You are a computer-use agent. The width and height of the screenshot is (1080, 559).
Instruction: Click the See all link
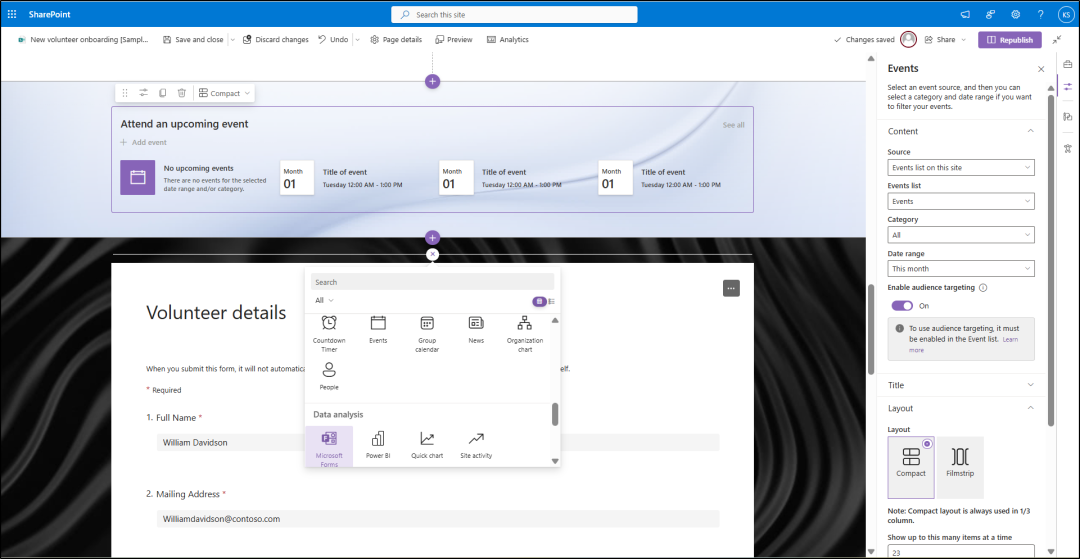[734, 125]
